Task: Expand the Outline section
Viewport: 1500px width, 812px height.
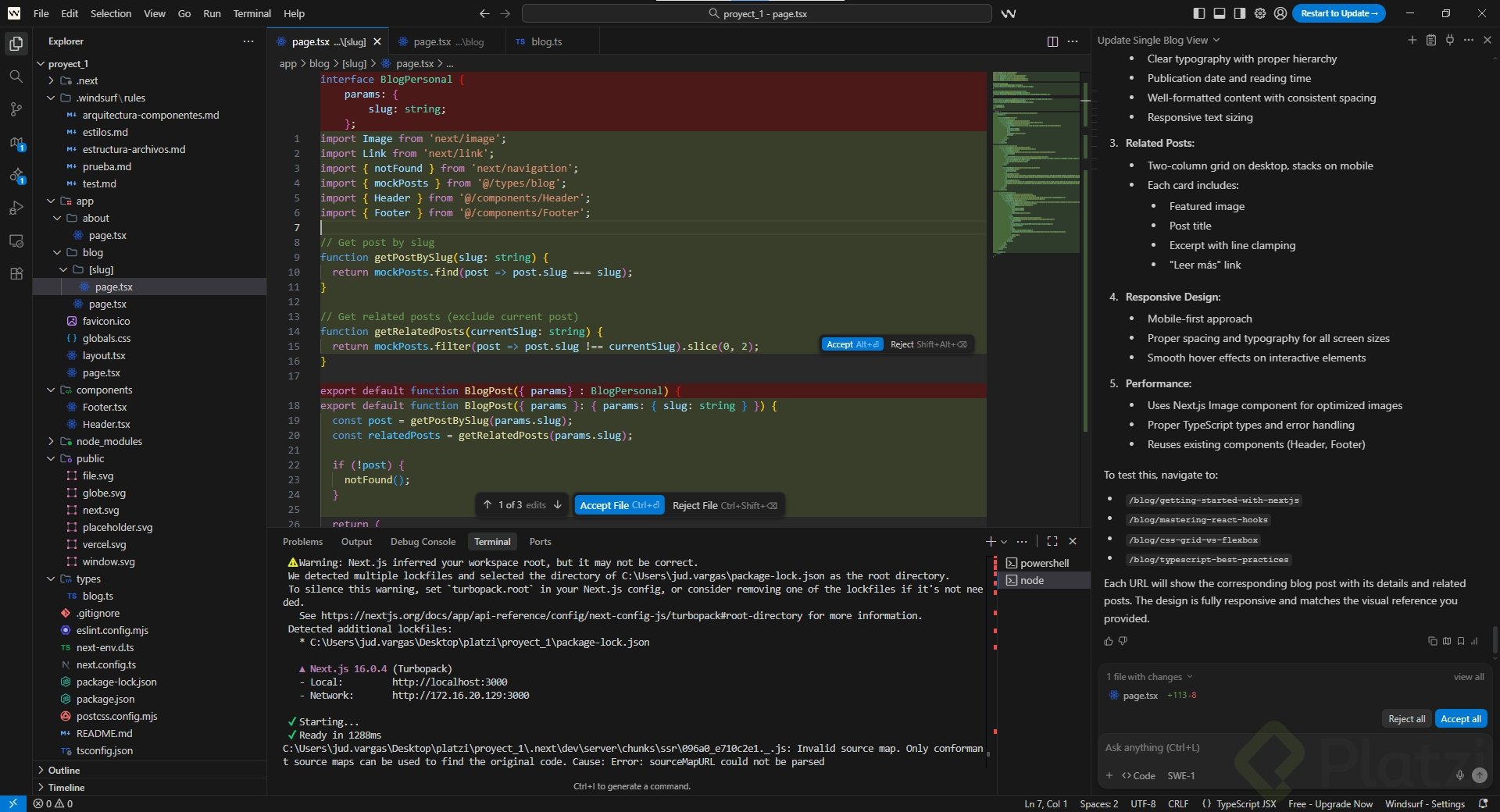Action: tap(64, 770)
